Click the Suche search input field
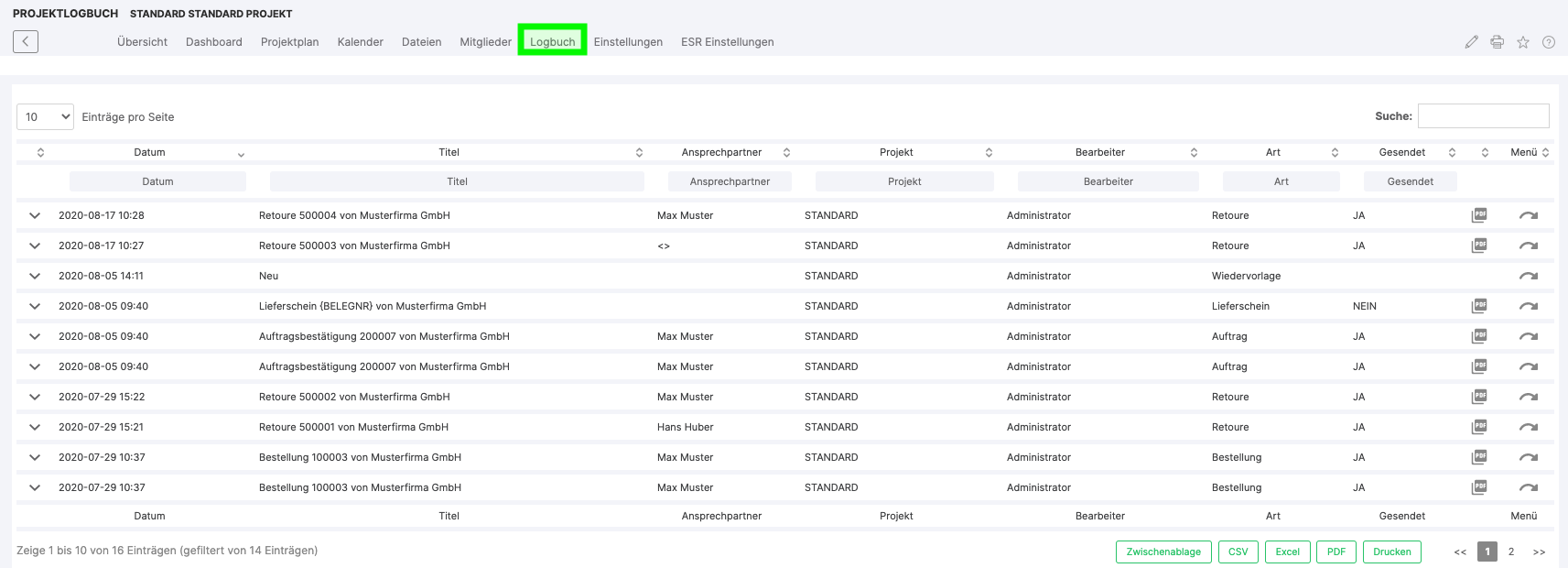The image size is (1568, 568). [1483, 116]
